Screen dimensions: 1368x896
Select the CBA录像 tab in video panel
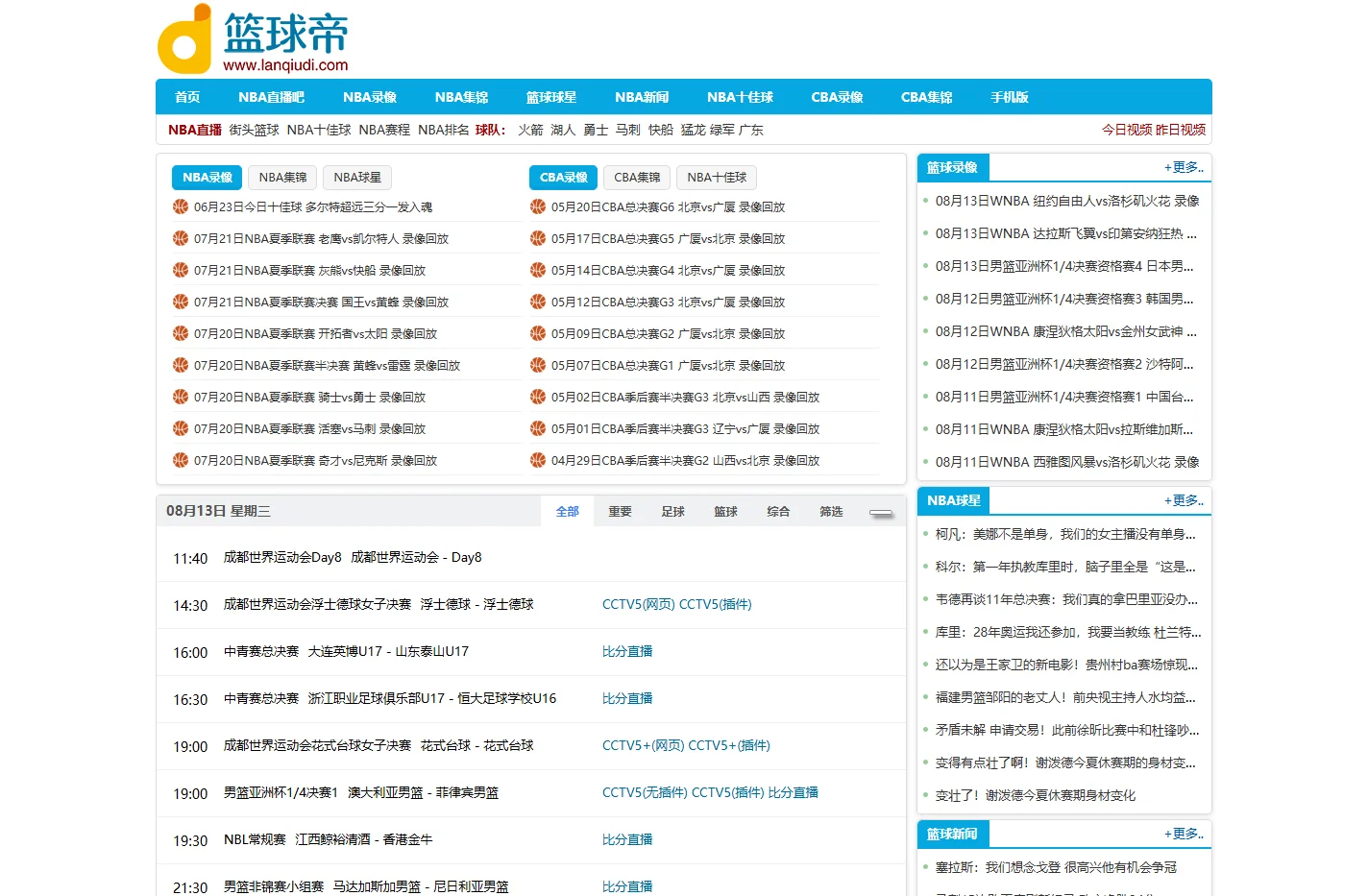pos(564,178)
